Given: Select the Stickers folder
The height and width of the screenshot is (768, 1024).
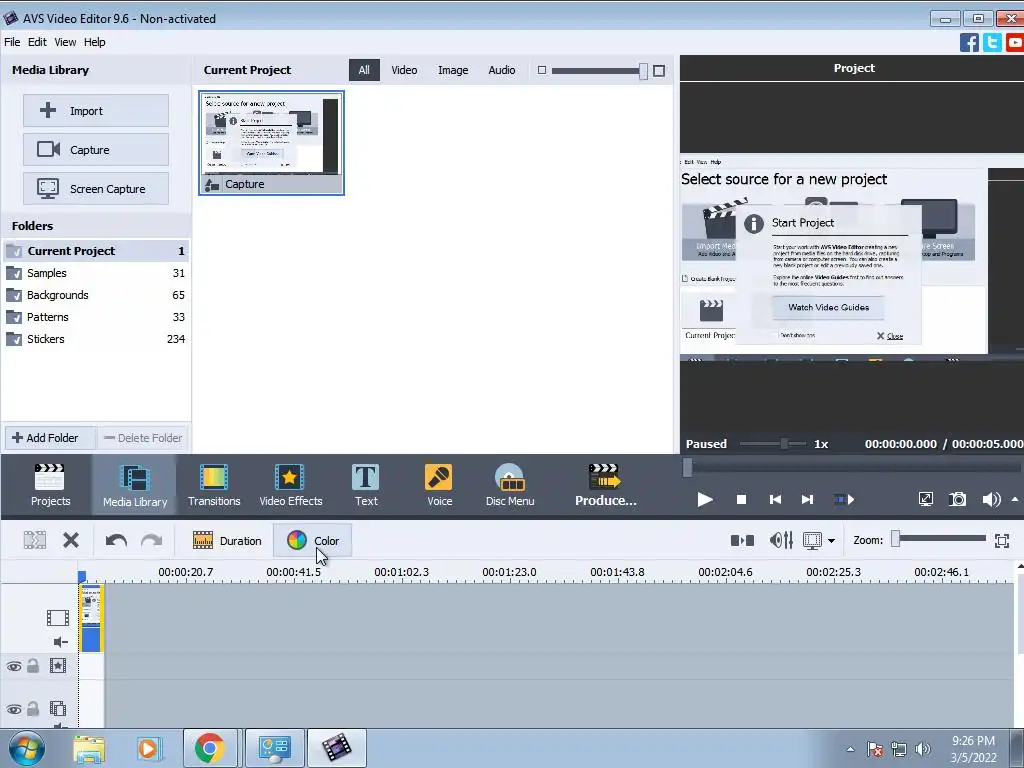Looking at the screenshot, I should pyautogui.click(x=95, y=339).
